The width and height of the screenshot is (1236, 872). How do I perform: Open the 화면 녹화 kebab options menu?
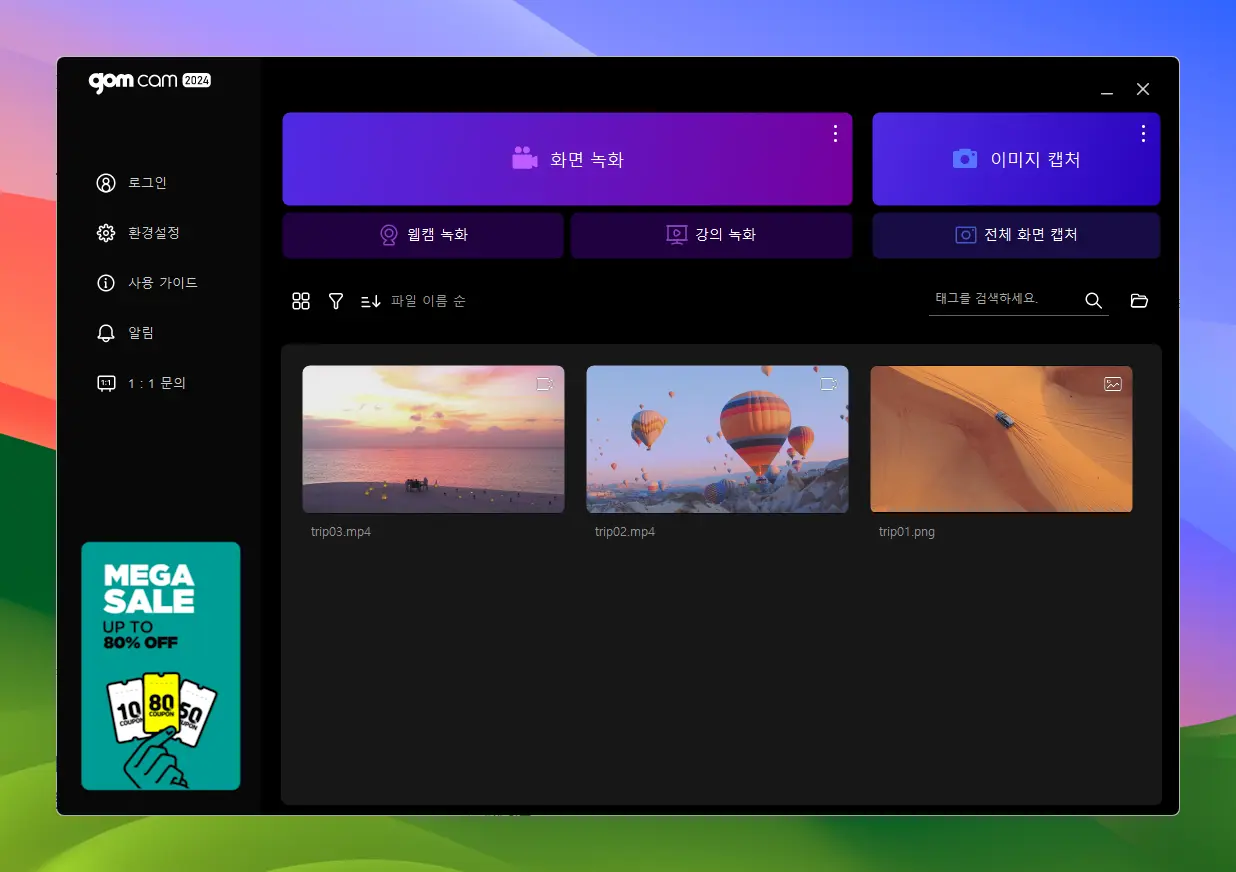(835, 133)
